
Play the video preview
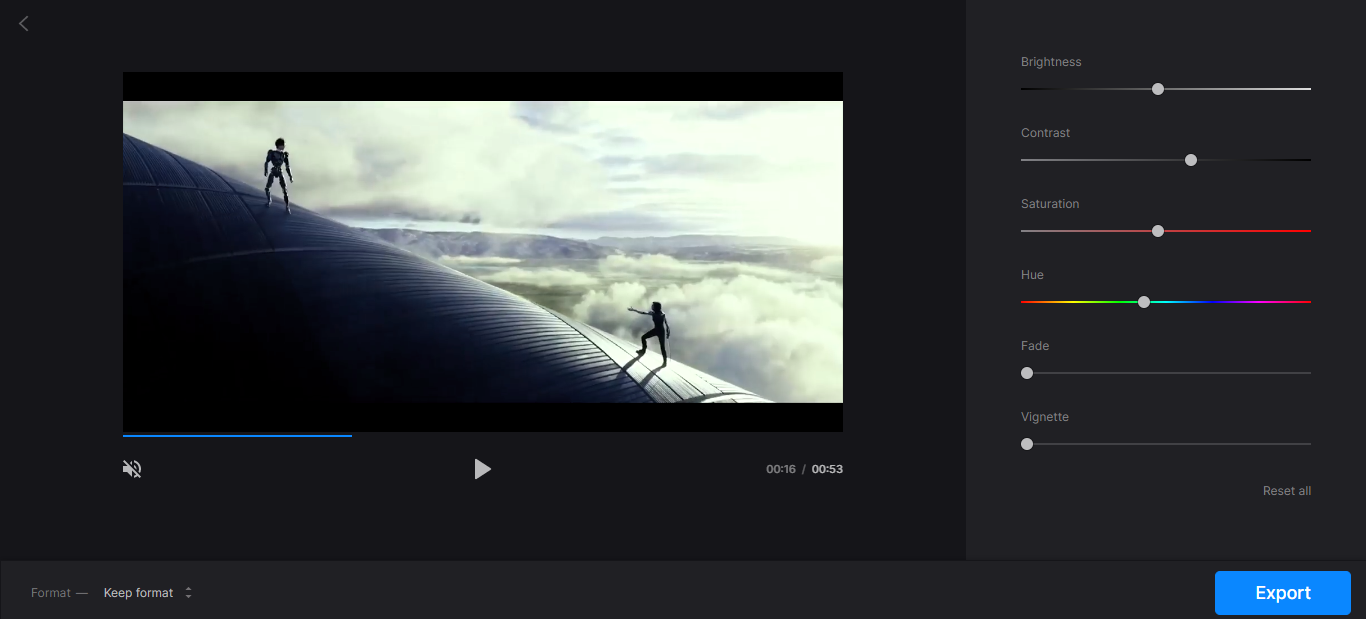coord(483,469)
